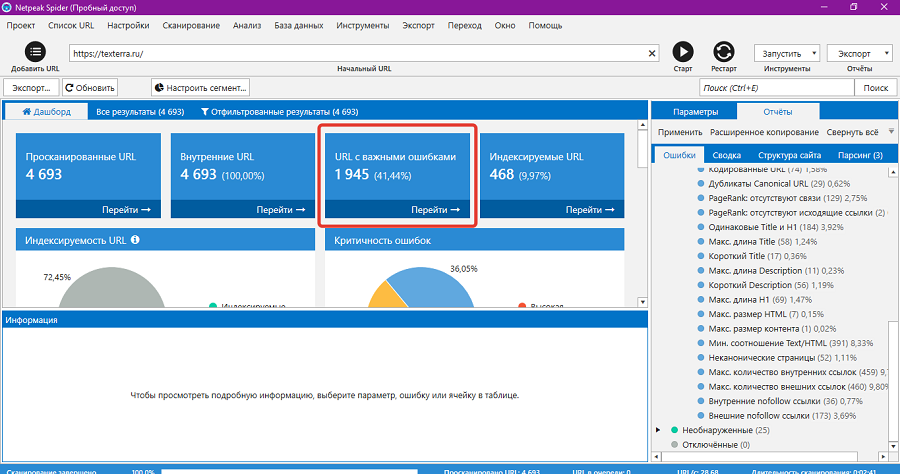Image resolution: width=900 pixels, height=474 pixels.
Task: Click the Рестарт refresh icon
Action: point(723,52)
